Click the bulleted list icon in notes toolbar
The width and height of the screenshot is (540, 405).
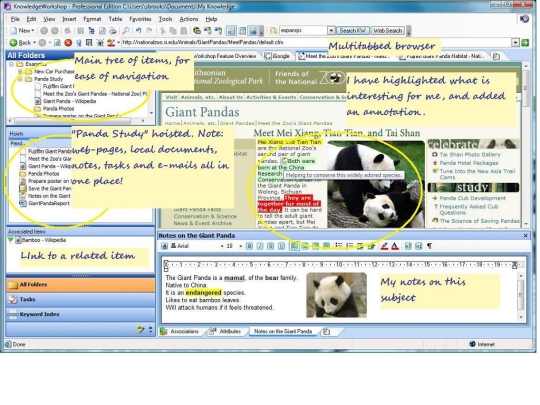coord(339,246)
